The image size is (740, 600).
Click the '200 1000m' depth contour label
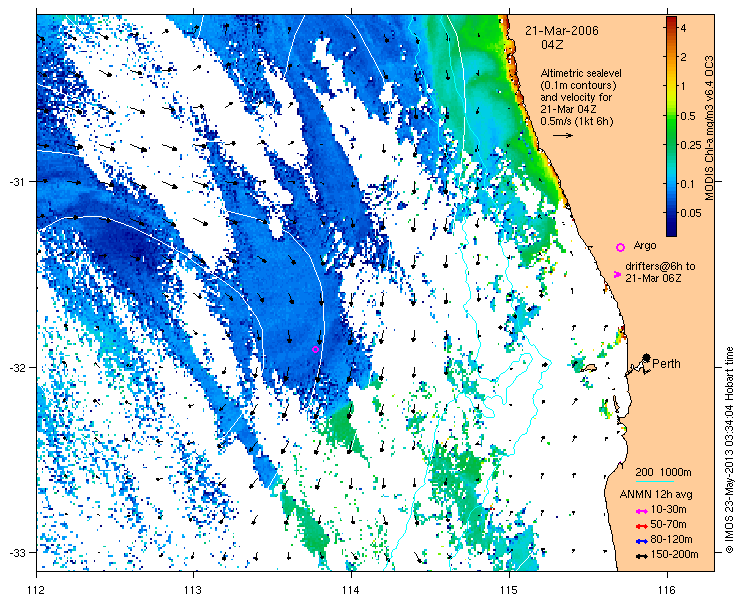click(x=663, y=473)
